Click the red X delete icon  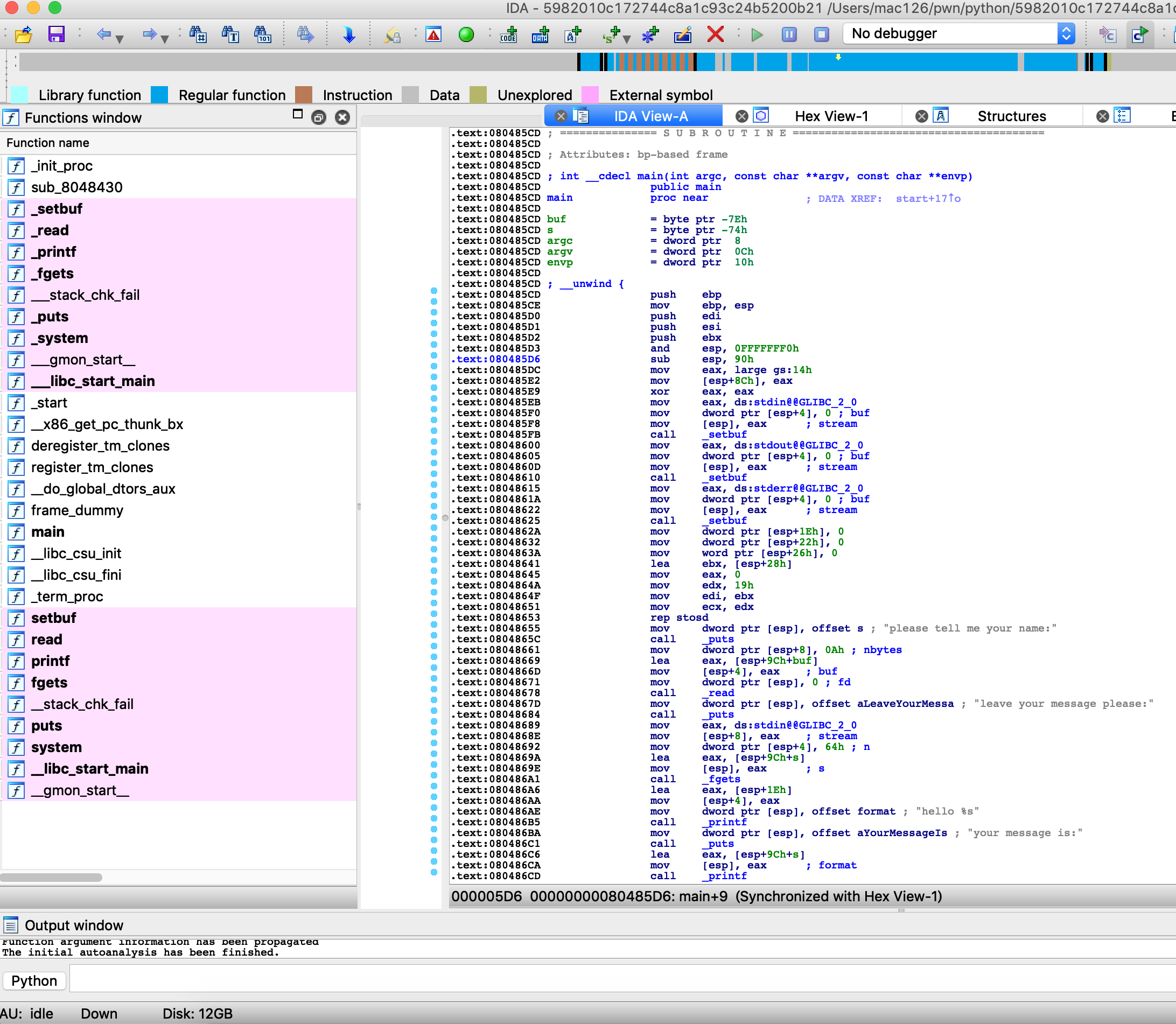[715, 35]
